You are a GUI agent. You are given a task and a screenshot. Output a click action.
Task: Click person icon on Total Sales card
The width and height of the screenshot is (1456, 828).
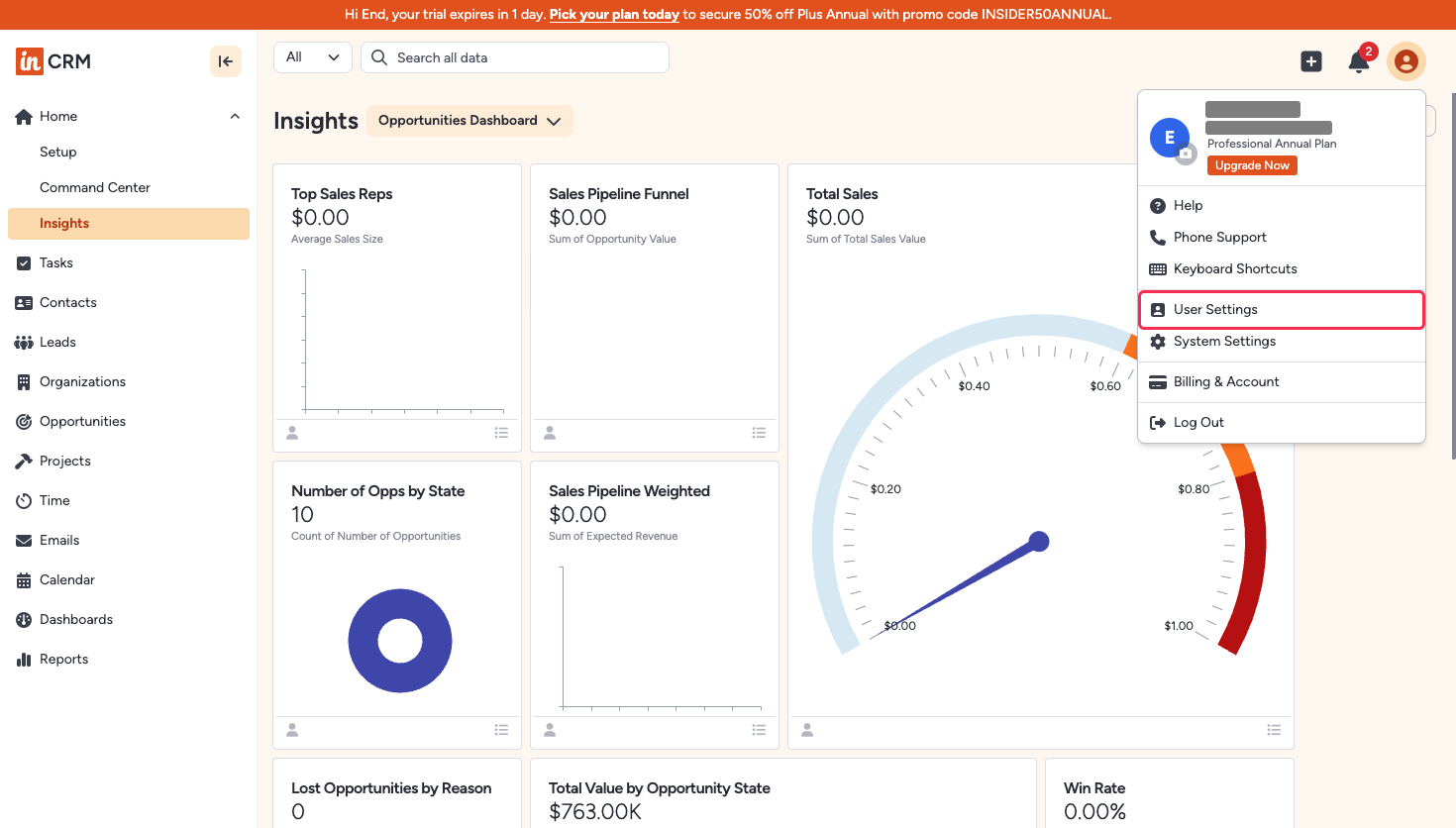(807, 730)
